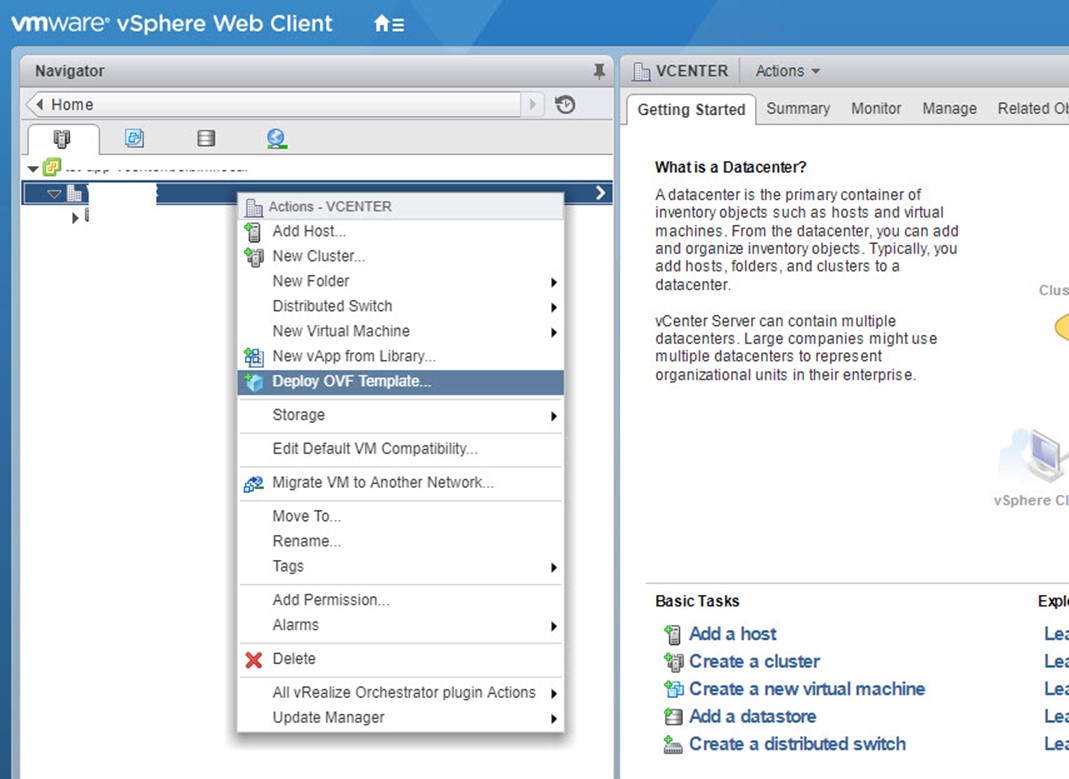Viewport: 1069px width, 779px height.
Task: Choose New Cluster from context menu
Action: click(401, 257)
